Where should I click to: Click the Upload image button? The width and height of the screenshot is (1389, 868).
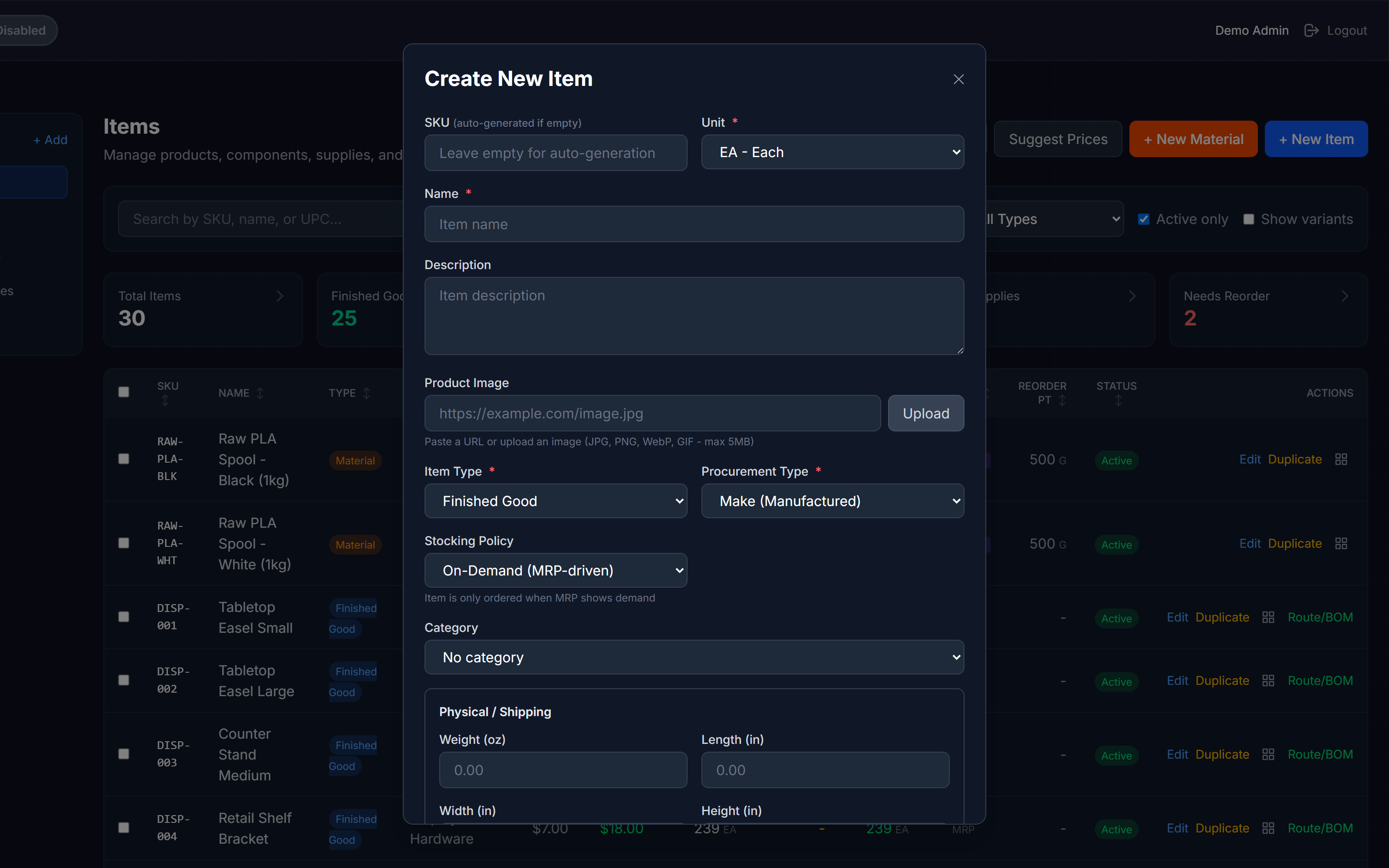click(x=926, y=413)
